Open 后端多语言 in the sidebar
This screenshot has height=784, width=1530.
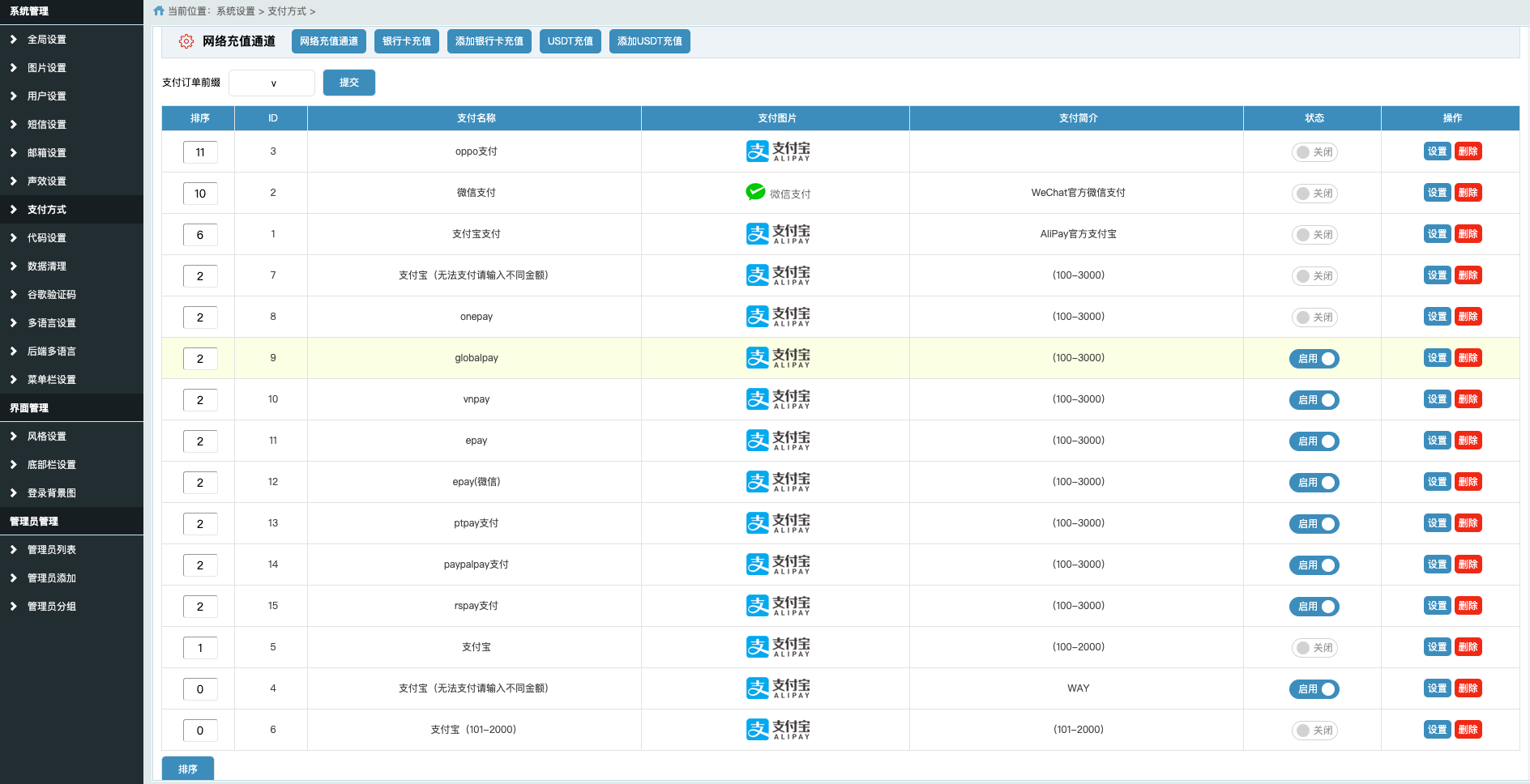click(71, 352)
